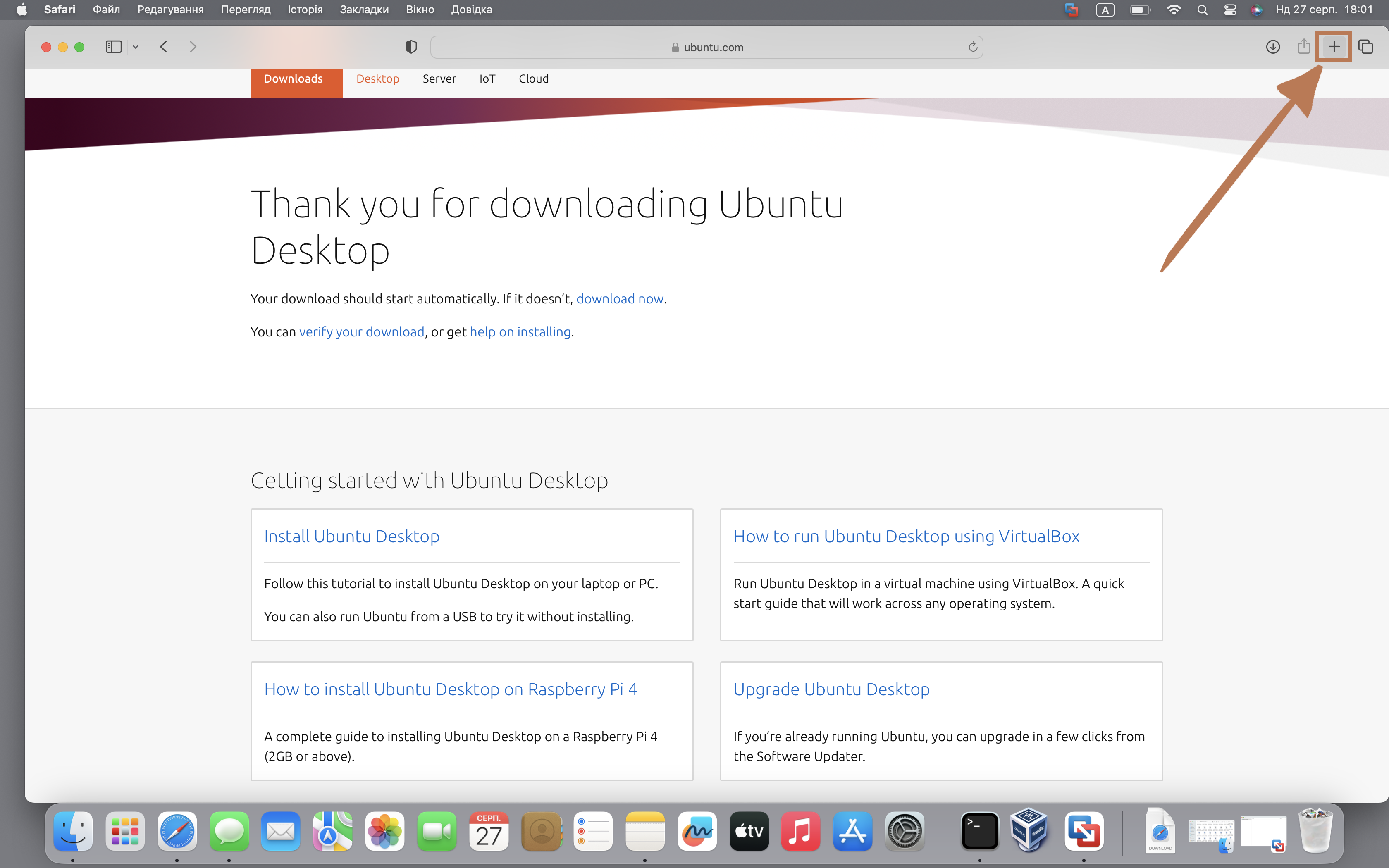This screenshot has height=868, width=1389.
Task: Open 'How to run Ubuntu Desktop using VirtualBox'
Action: [906, 536]
